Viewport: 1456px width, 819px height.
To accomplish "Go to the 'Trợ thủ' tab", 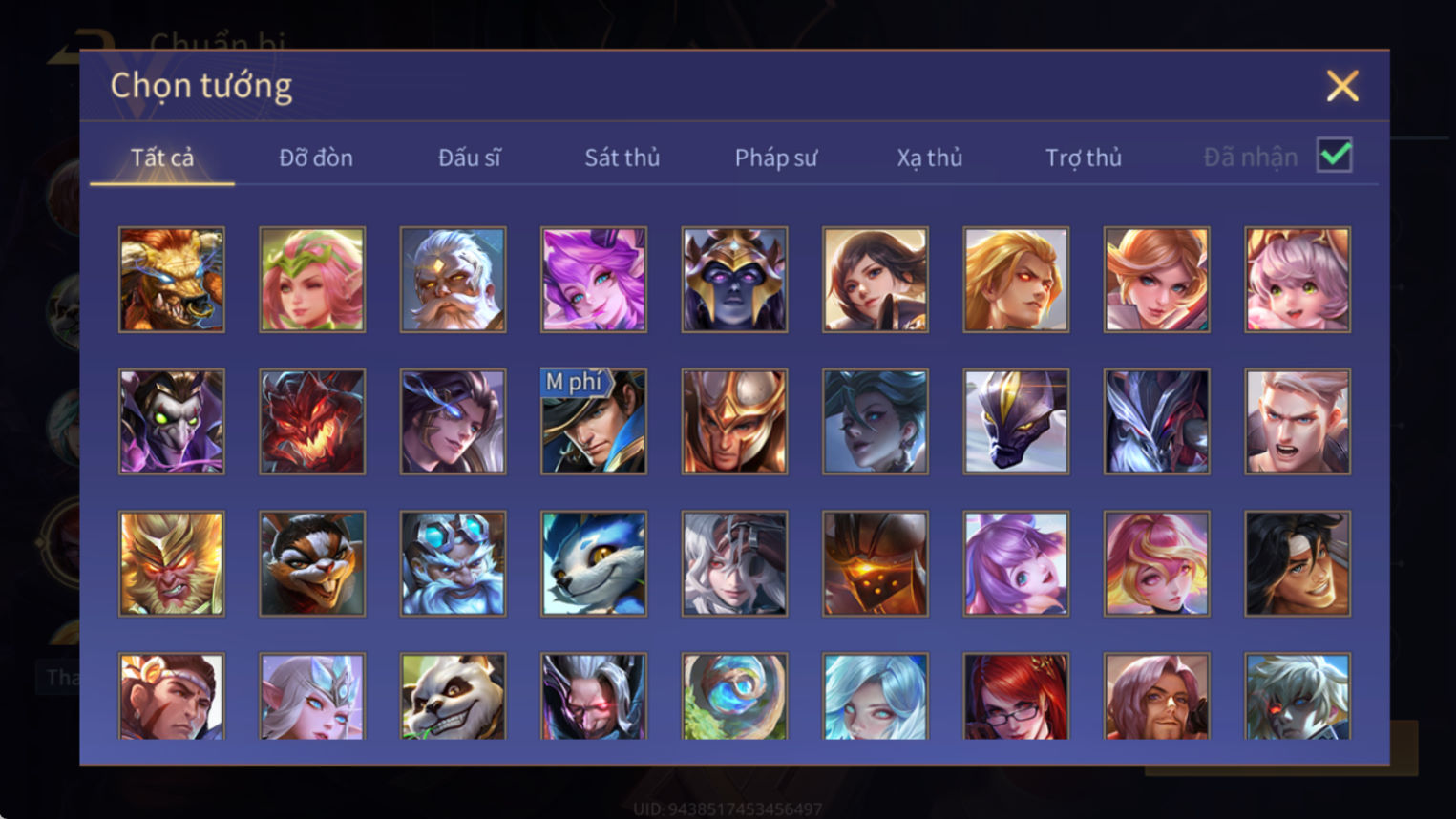I will [1084, 157].
